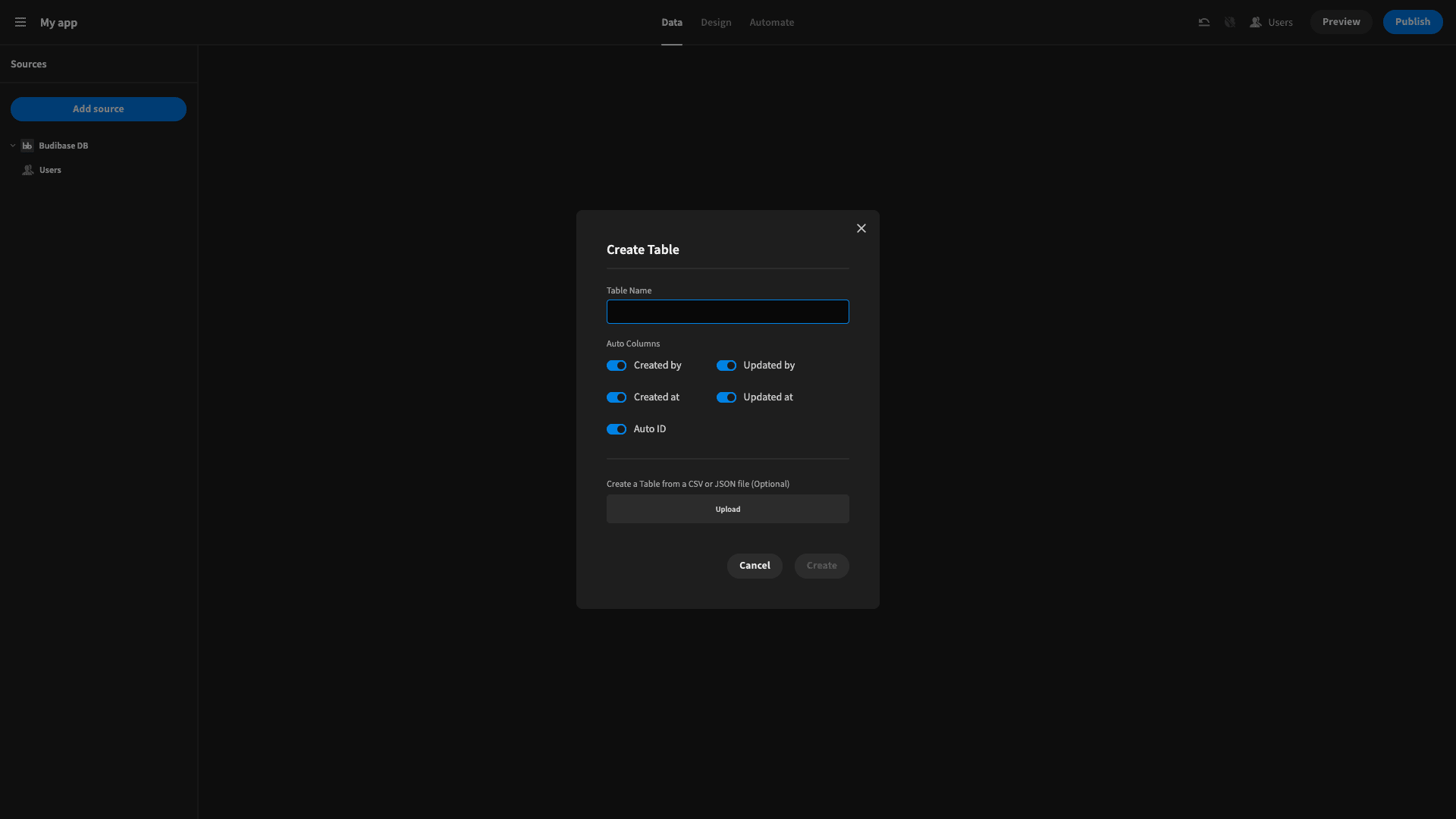The height and width of the screenshot is (819, 1456).
Task: Click the Publish button
Action: (x=1413, y=22)
